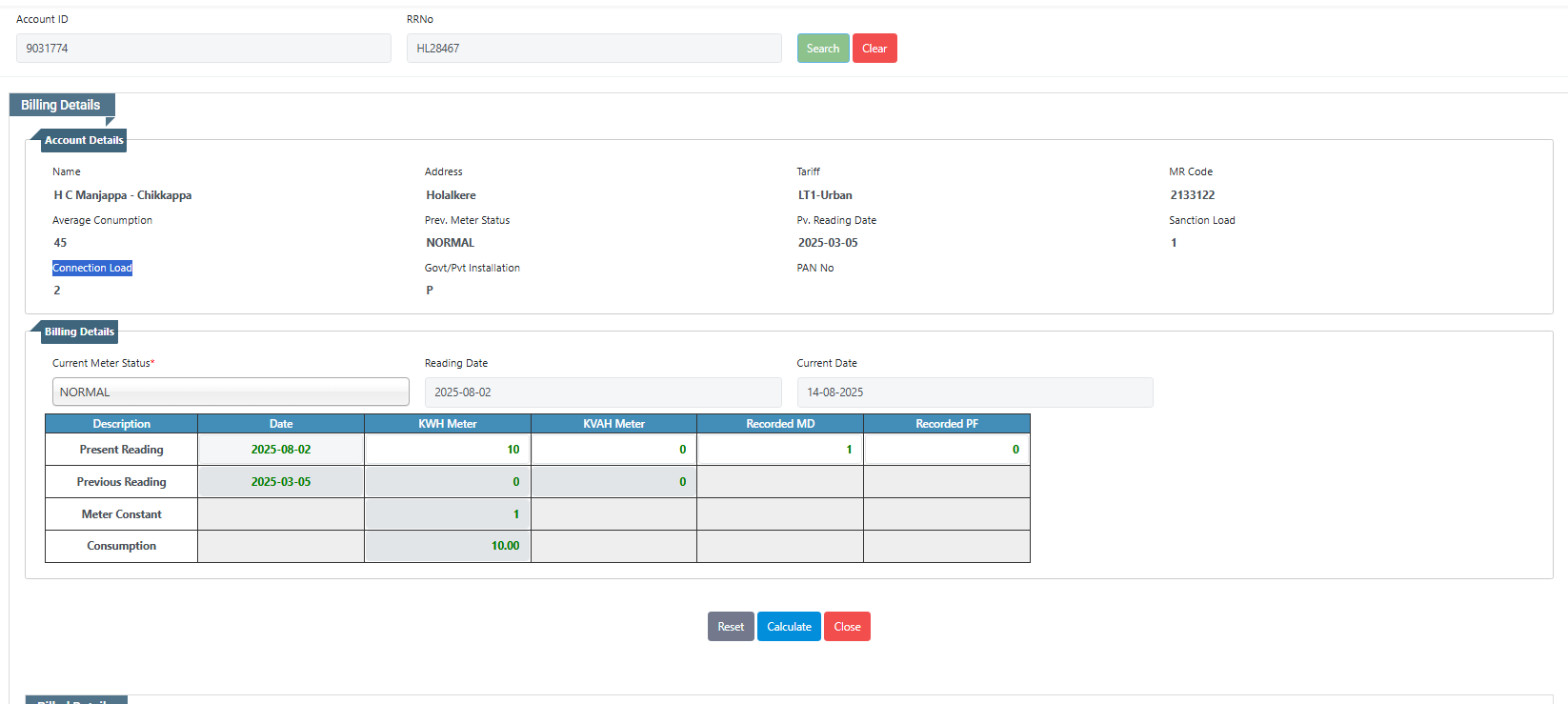Click the green Search button
Image resolution: width=1568 pixels, height=704 pixels.
822,49
